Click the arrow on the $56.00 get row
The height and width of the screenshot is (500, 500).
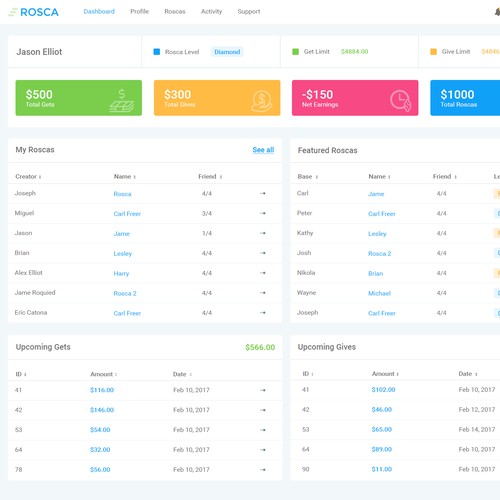(x=263, y=470)
